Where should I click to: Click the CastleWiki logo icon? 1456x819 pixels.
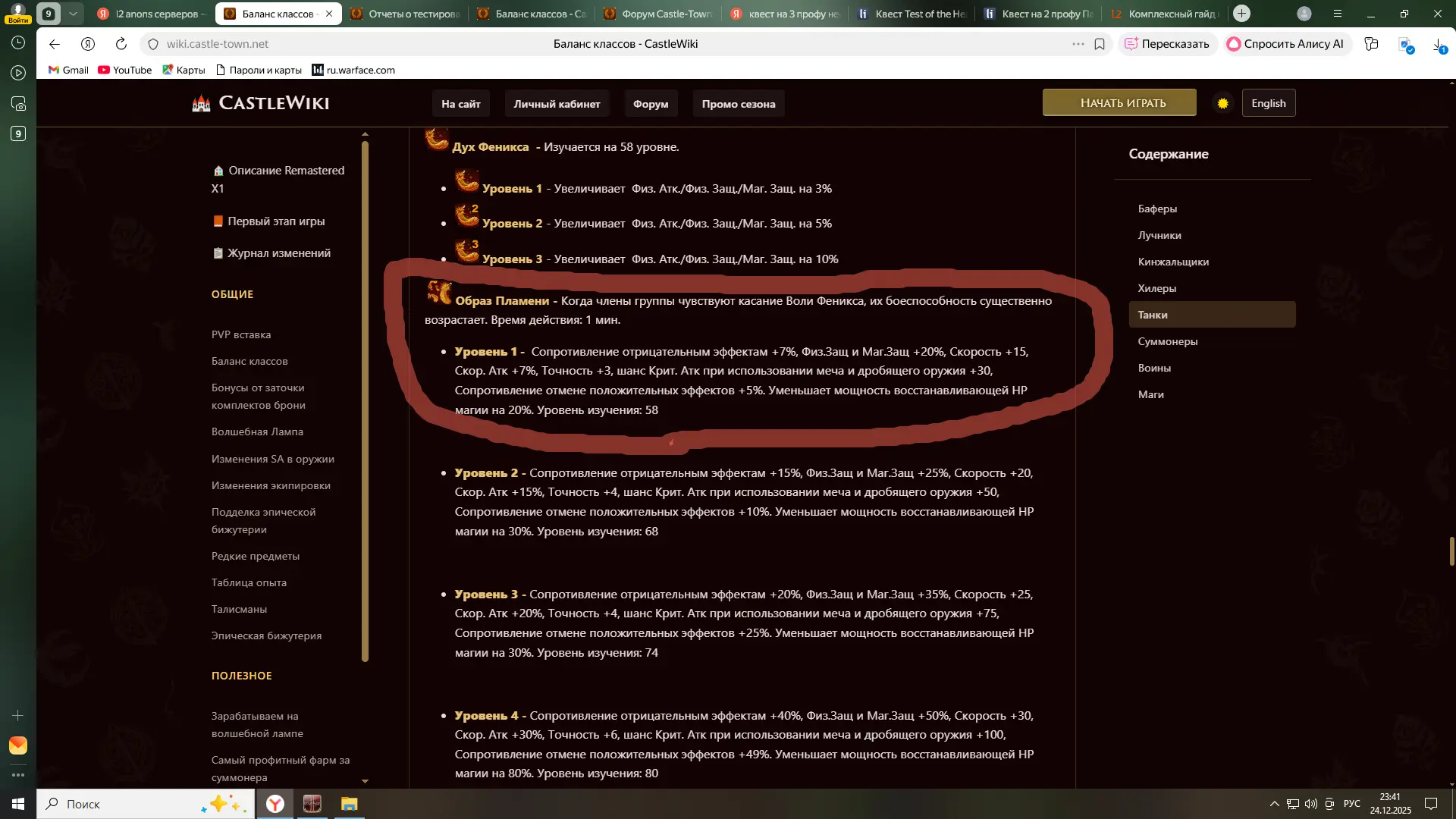coord(201,103)
